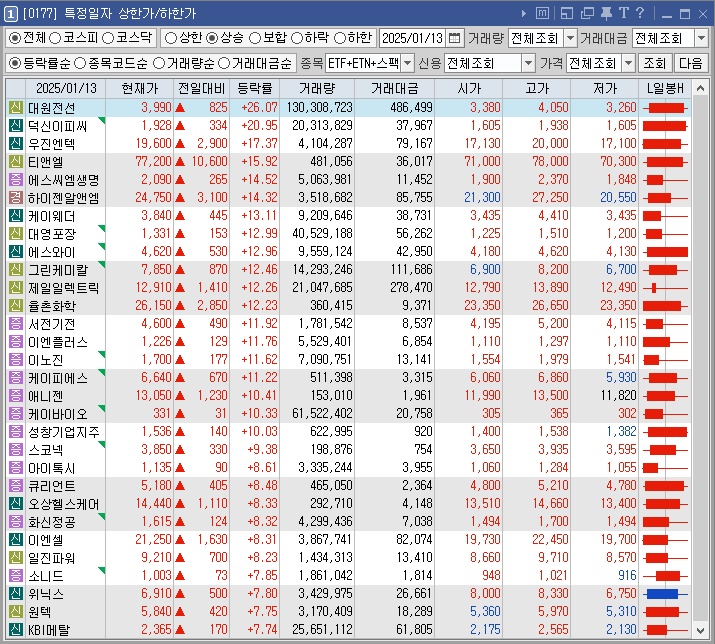Select the 전체 market radio button

pyautogui.click(x=15, y=38)
